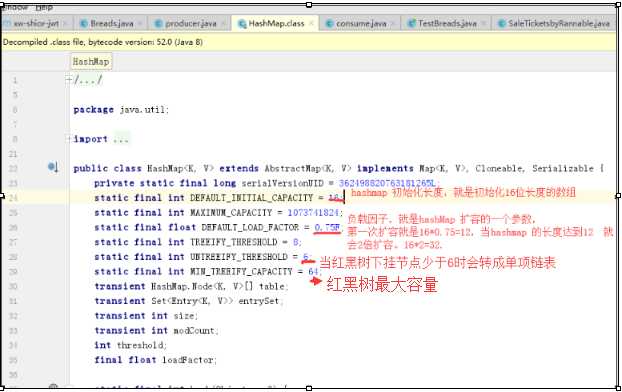Switch to the xw-shior-jwt tab
The width and height of the screenshot is (622, 392).
[x=36, y=23]
